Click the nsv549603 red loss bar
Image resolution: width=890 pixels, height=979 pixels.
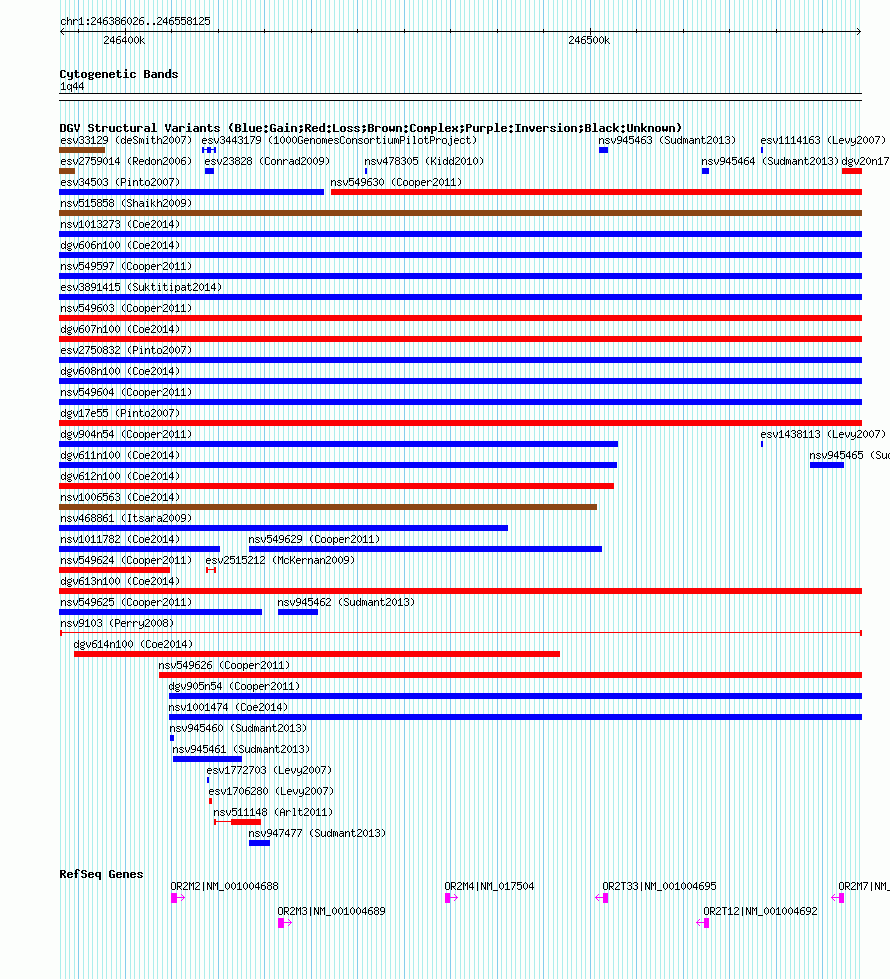tap(460, 318)
